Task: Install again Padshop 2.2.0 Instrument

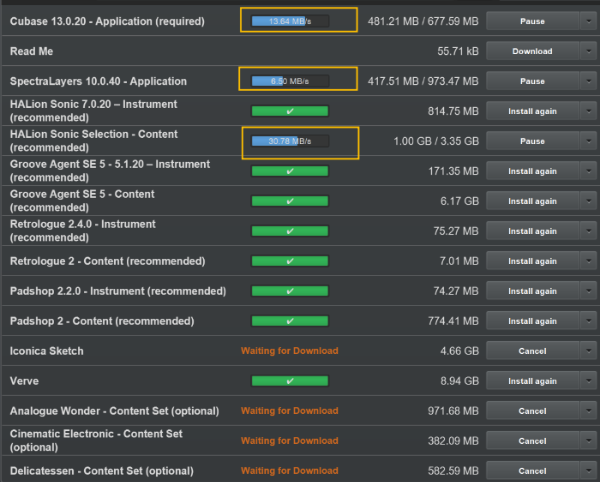Action: (x=532, y=291)
